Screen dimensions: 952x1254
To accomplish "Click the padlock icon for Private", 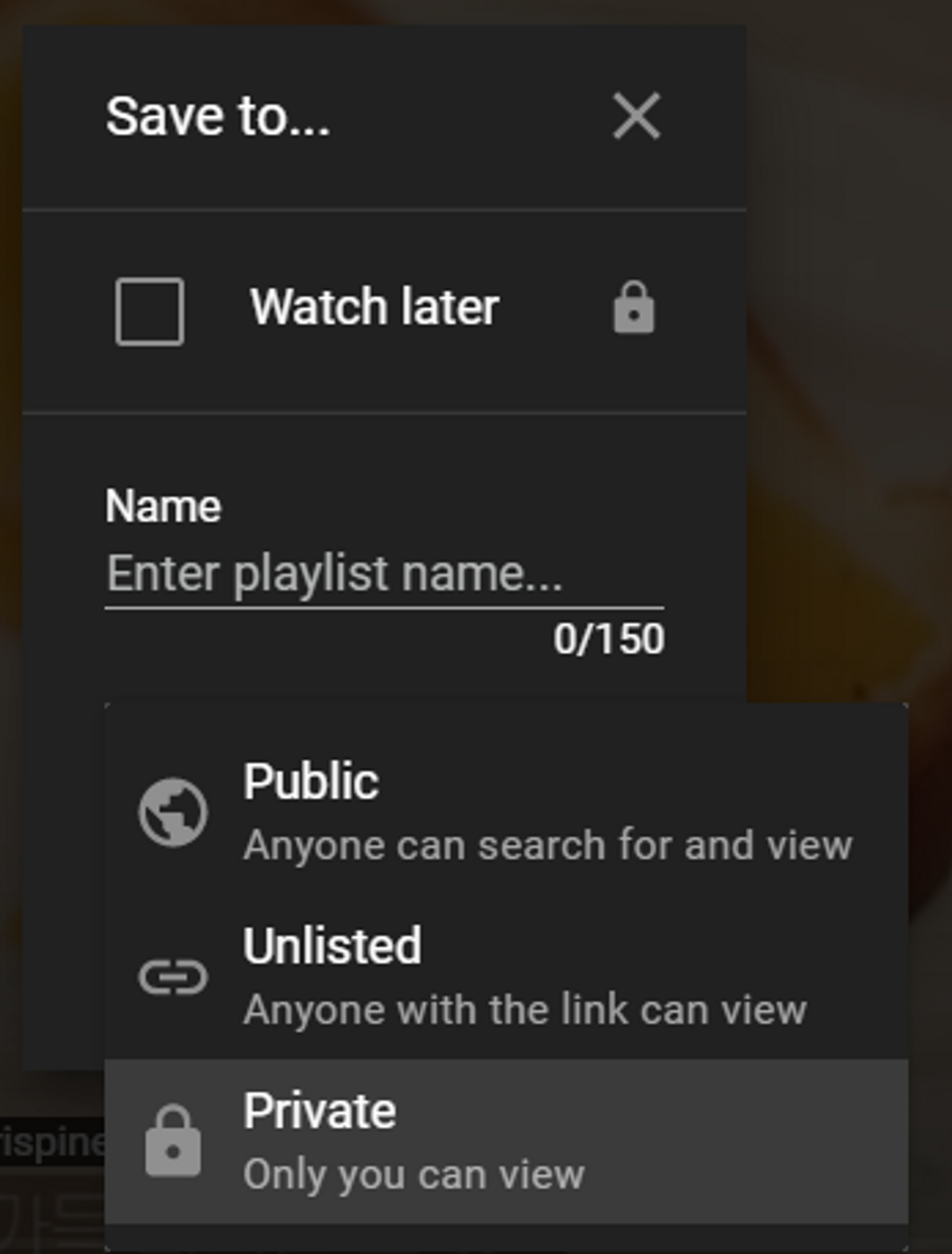I will coord(173,1140).
